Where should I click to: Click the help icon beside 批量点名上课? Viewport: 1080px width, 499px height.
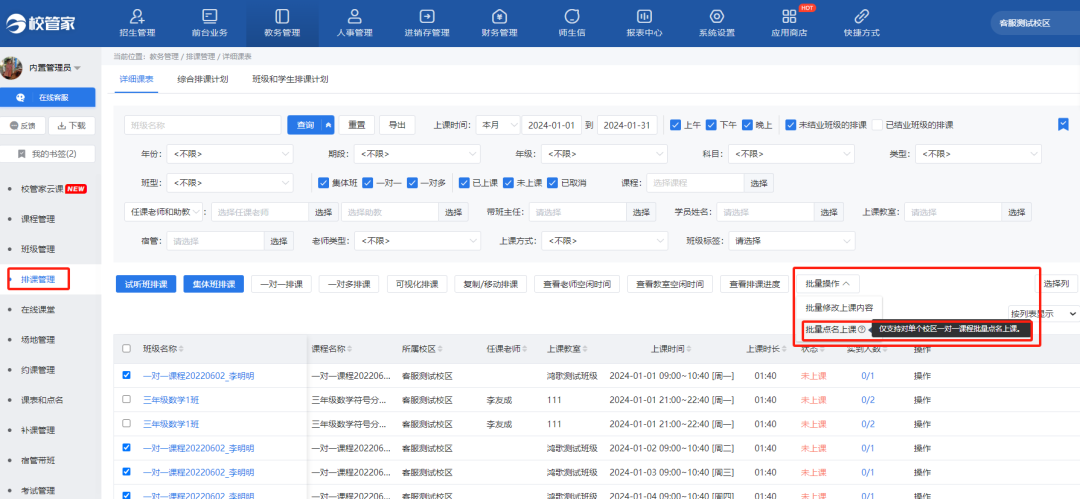tap(862, 330)
